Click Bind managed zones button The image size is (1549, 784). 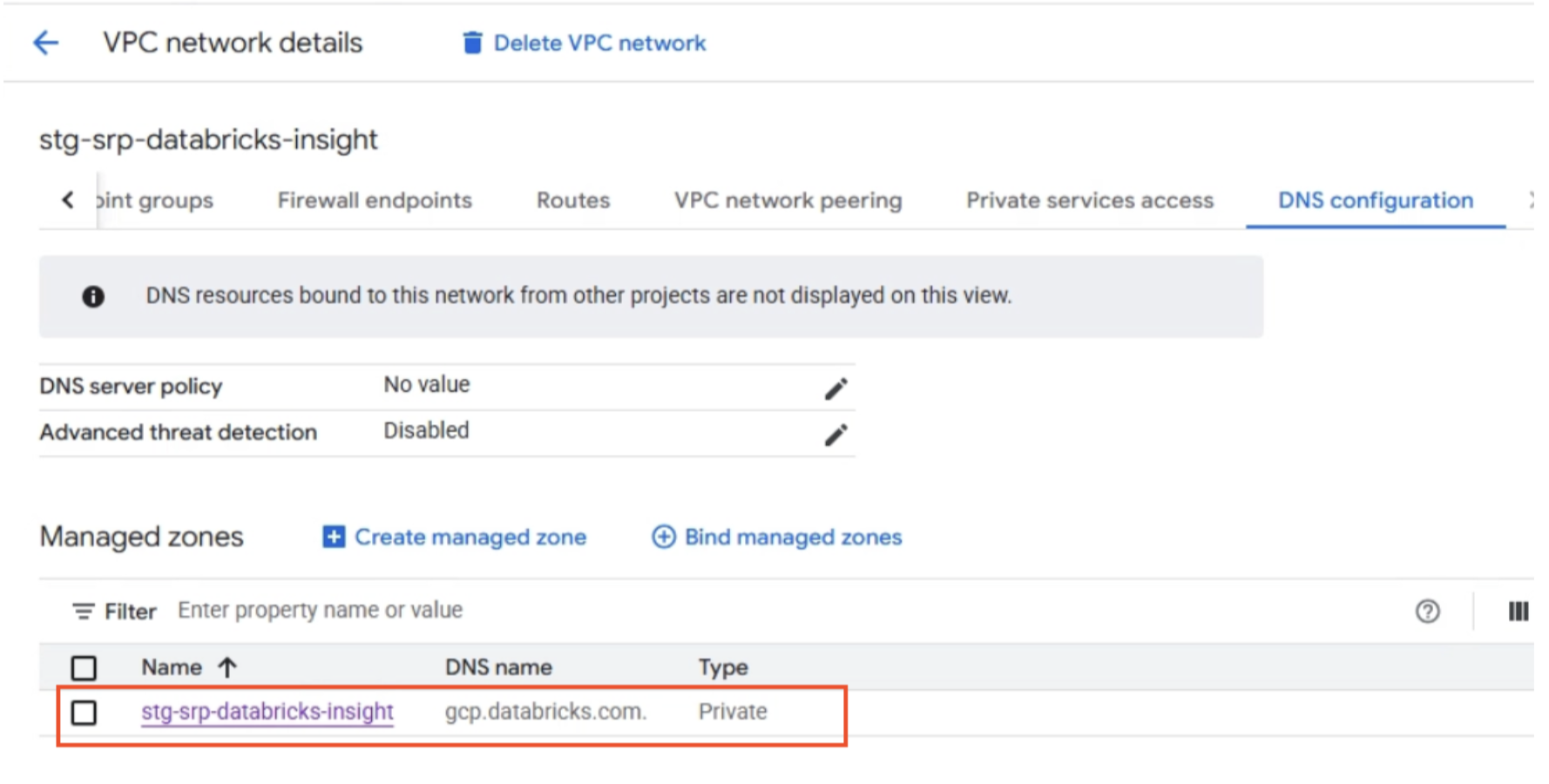[x=777, y=537]
